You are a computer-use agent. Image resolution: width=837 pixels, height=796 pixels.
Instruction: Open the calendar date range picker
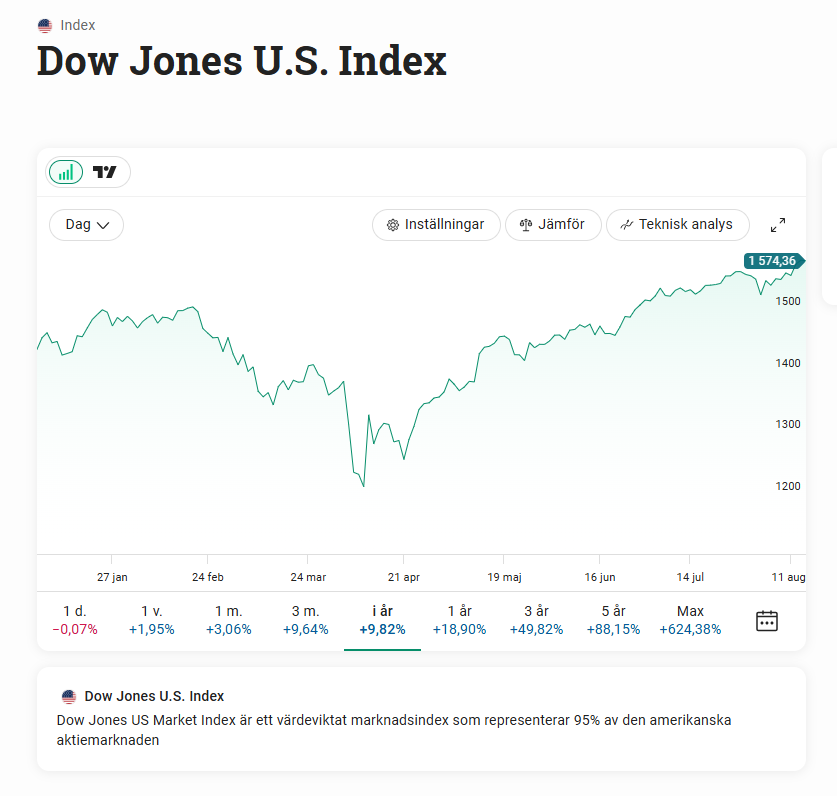click(767, 621)
